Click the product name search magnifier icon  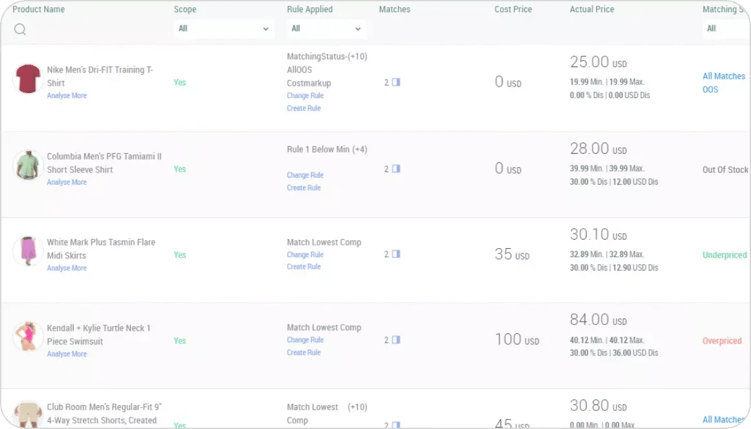(x=20, y=29)
